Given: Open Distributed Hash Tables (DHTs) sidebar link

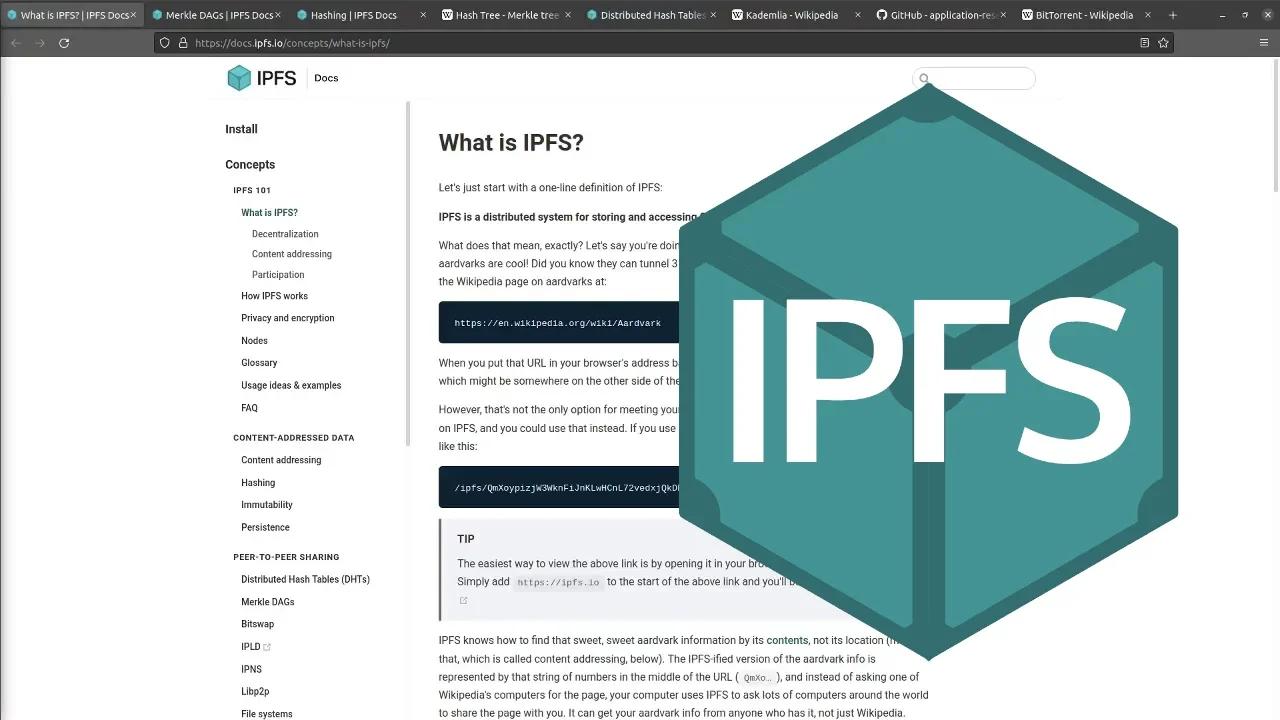Looking at the screenshot, I should tap(305, 580).
